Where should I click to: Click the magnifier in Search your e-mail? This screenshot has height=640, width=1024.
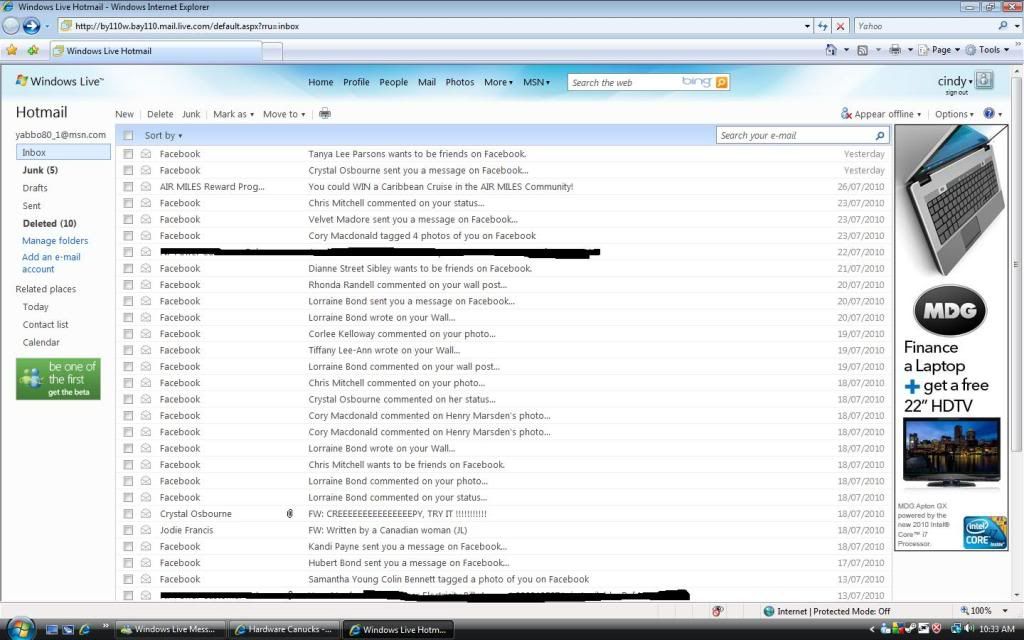pyautogui.click(x=880, y=135)
